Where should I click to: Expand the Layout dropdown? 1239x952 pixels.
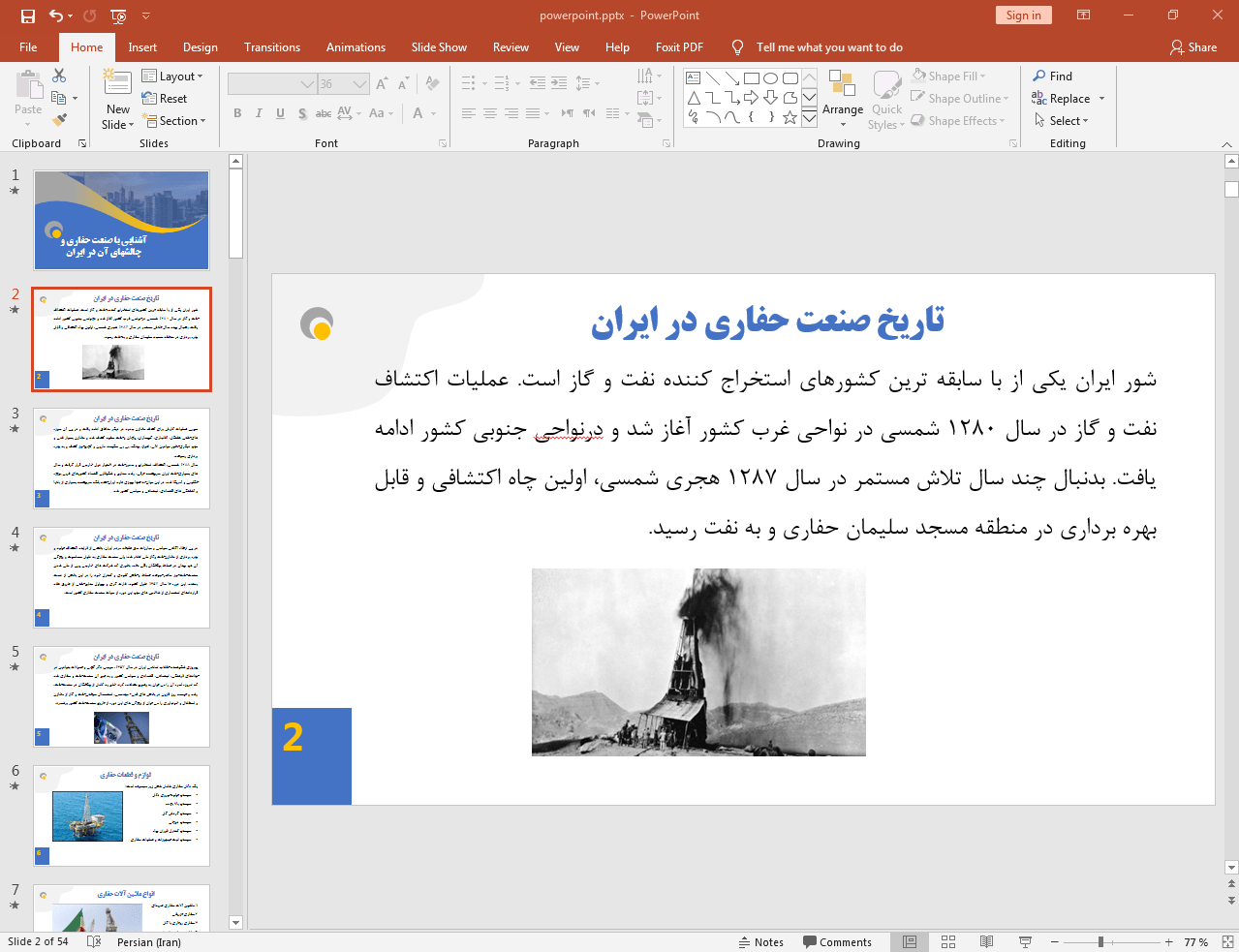tap(173, 77)
